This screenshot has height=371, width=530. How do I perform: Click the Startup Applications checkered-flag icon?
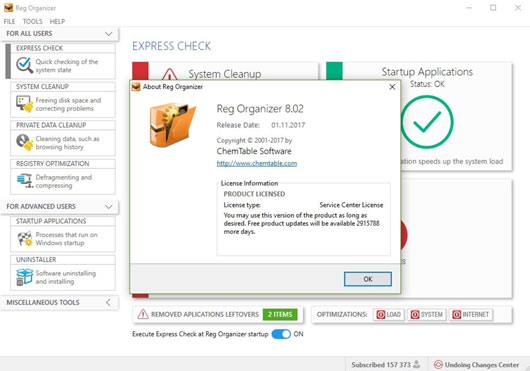25,239
